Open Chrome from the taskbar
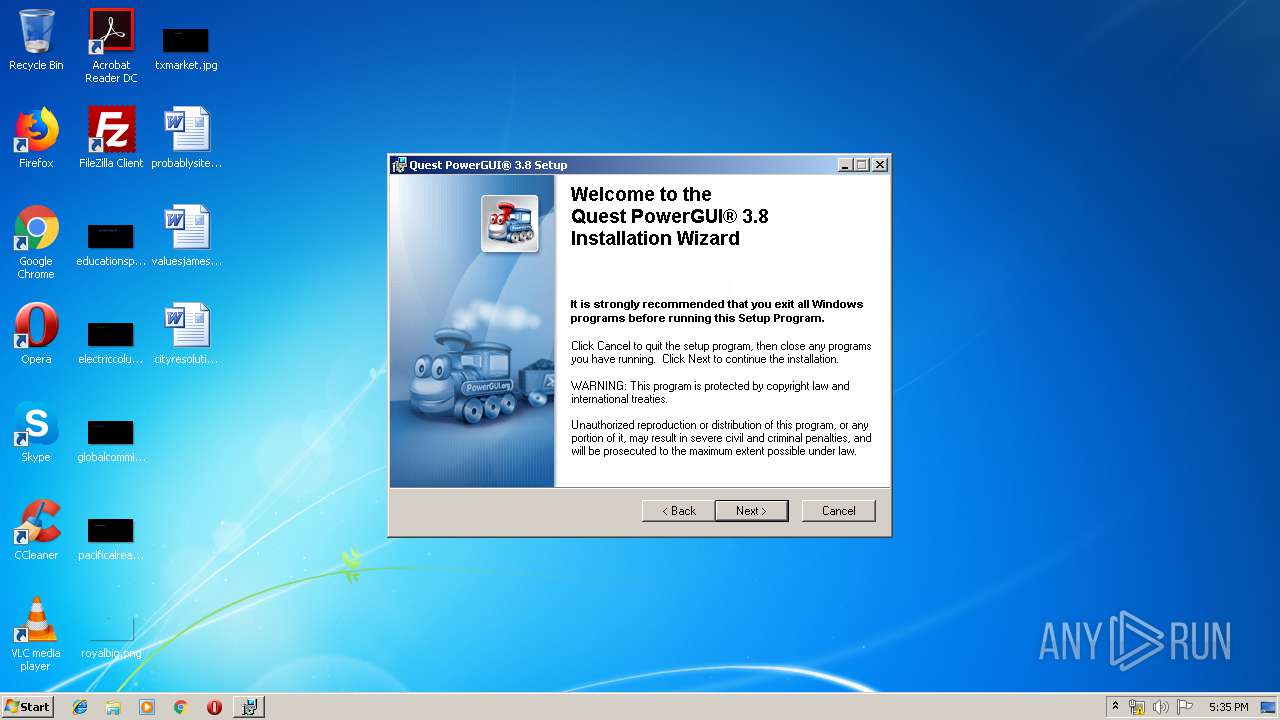Image resolution: width=1280 pixels, height=720 pixels. click(x=180, y=707)
